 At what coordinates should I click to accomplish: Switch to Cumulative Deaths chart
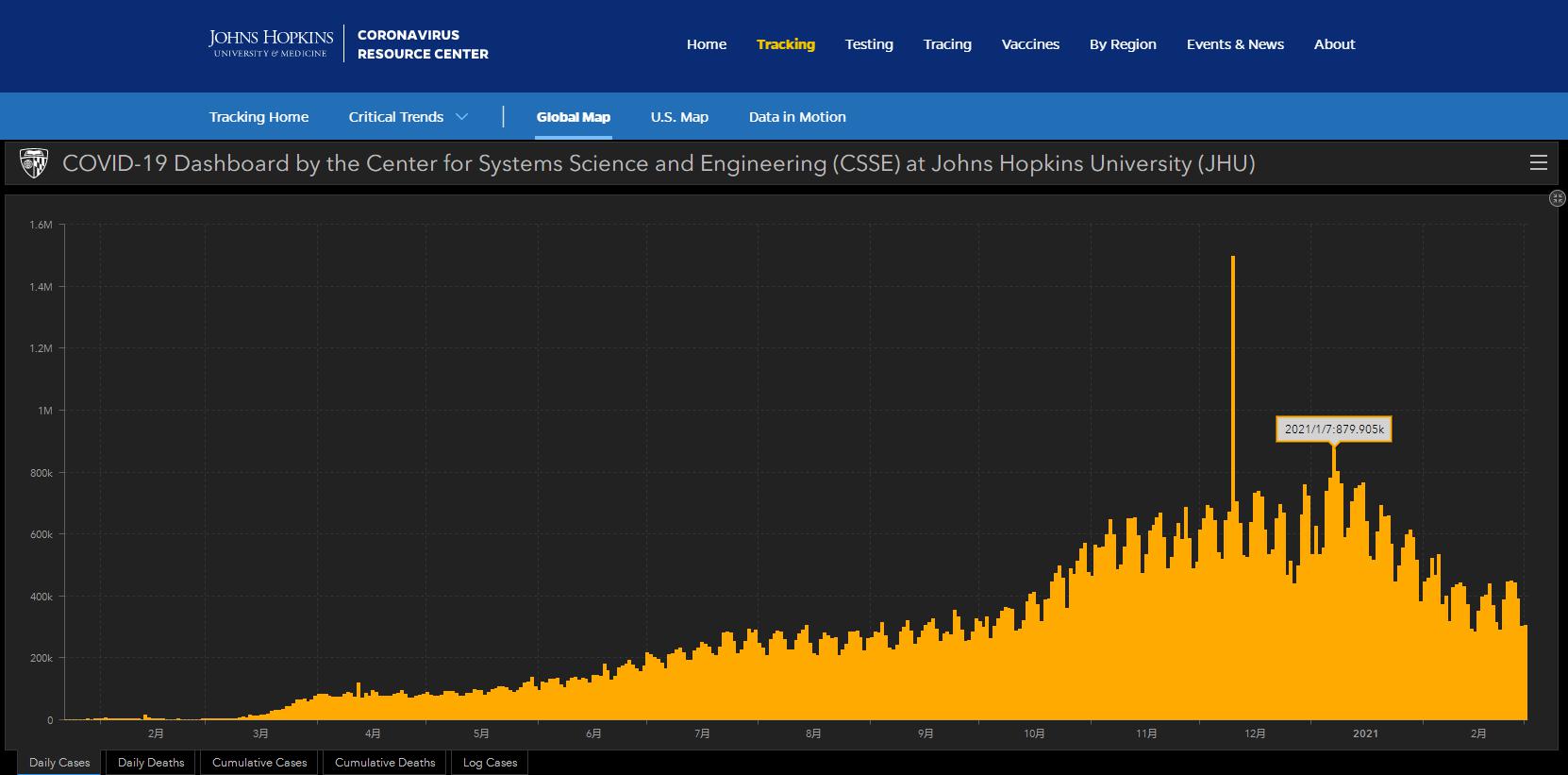385,763
